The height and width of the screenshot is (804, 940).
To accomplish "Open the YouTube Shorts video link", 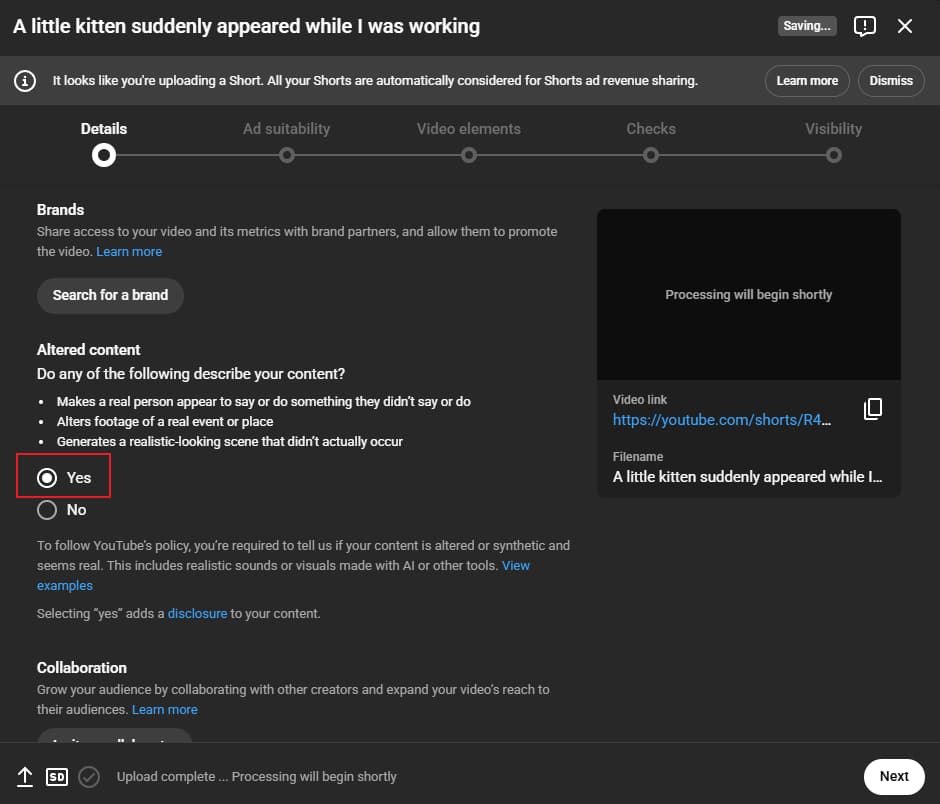I will pyautogui.click(x=721, y=421).
